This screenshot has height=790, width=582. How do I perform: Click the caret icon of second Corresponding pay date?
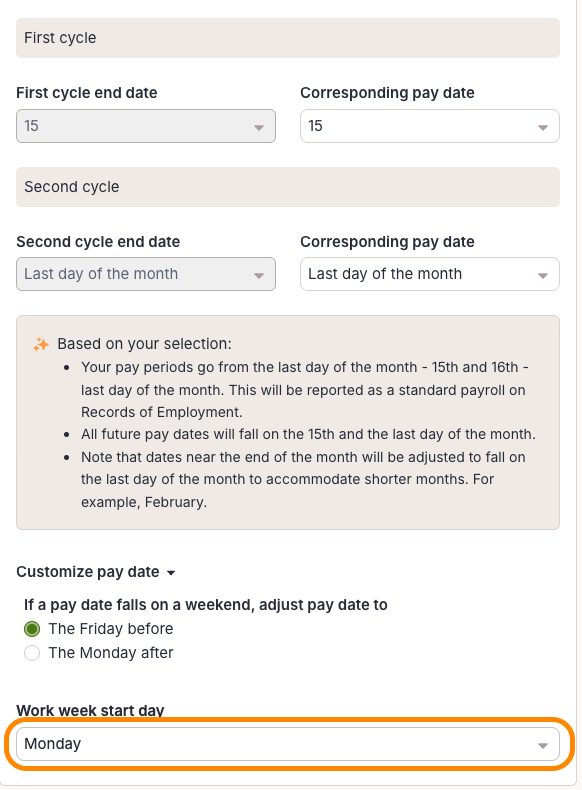tap(543, 276)
